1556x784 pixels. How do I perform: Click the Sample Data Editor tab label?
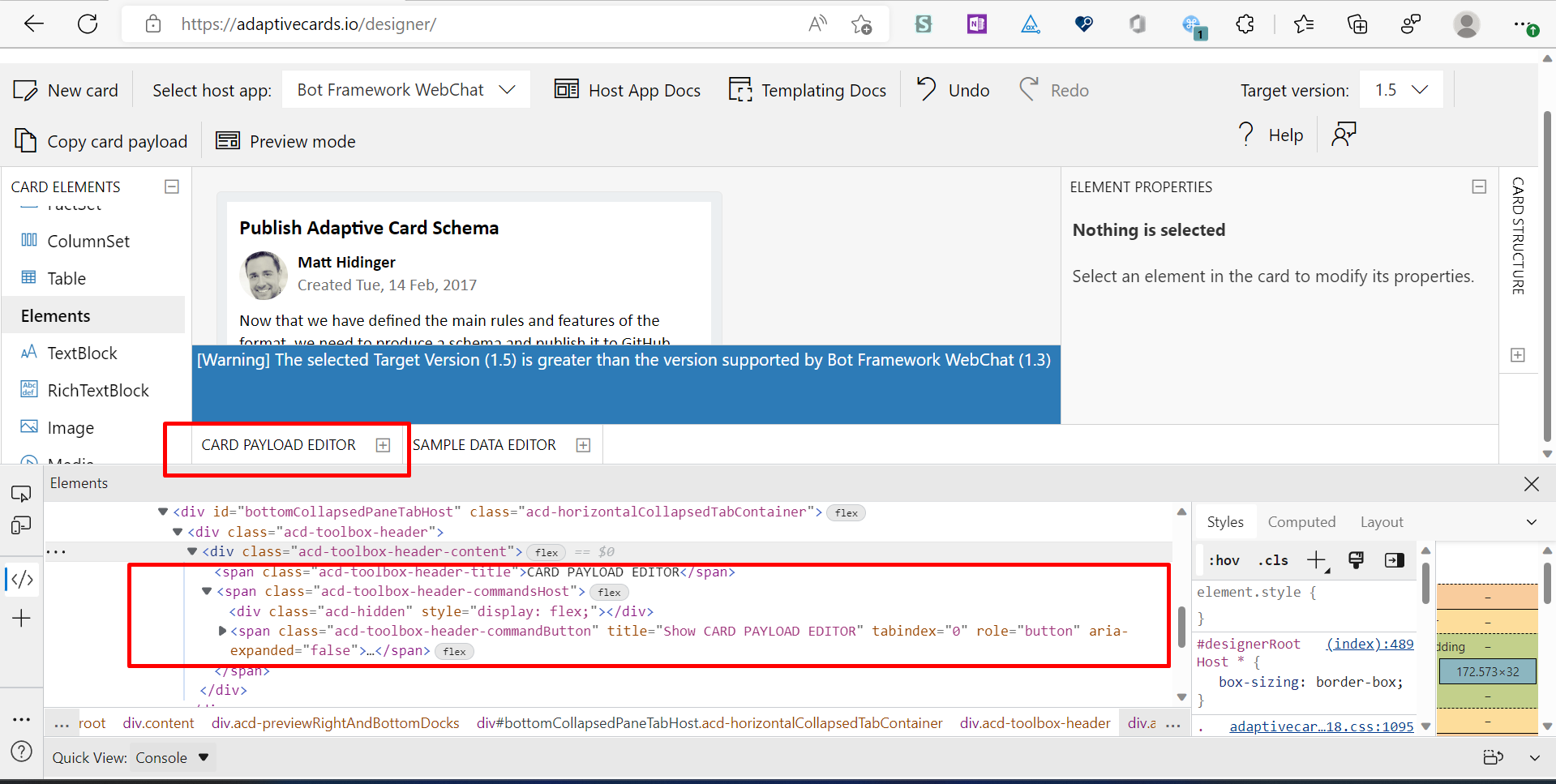pyautogui.click(x=484, y=445)
